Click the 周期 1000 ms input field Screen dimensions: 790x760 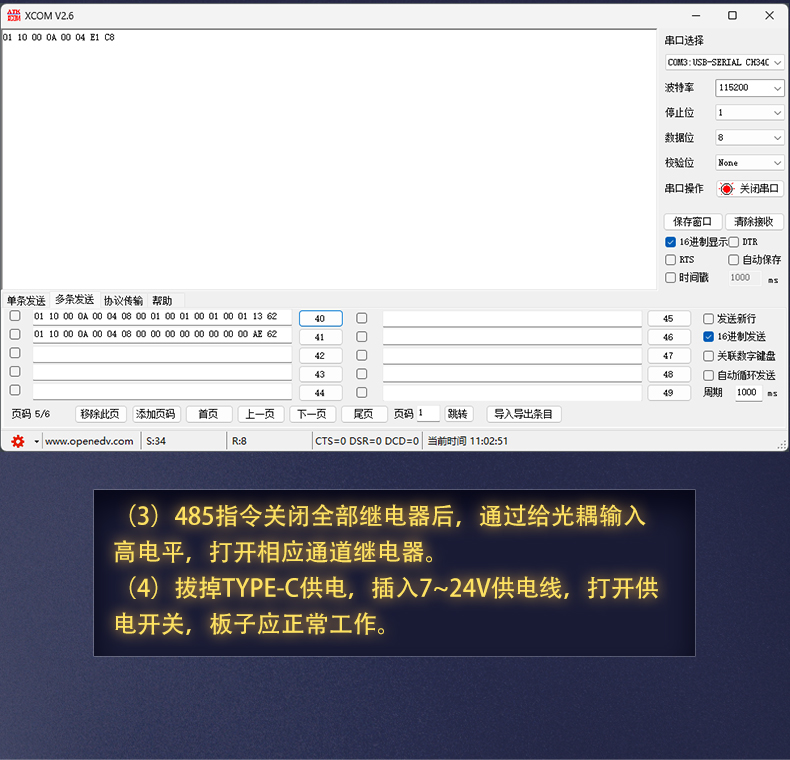coord(747,393)
